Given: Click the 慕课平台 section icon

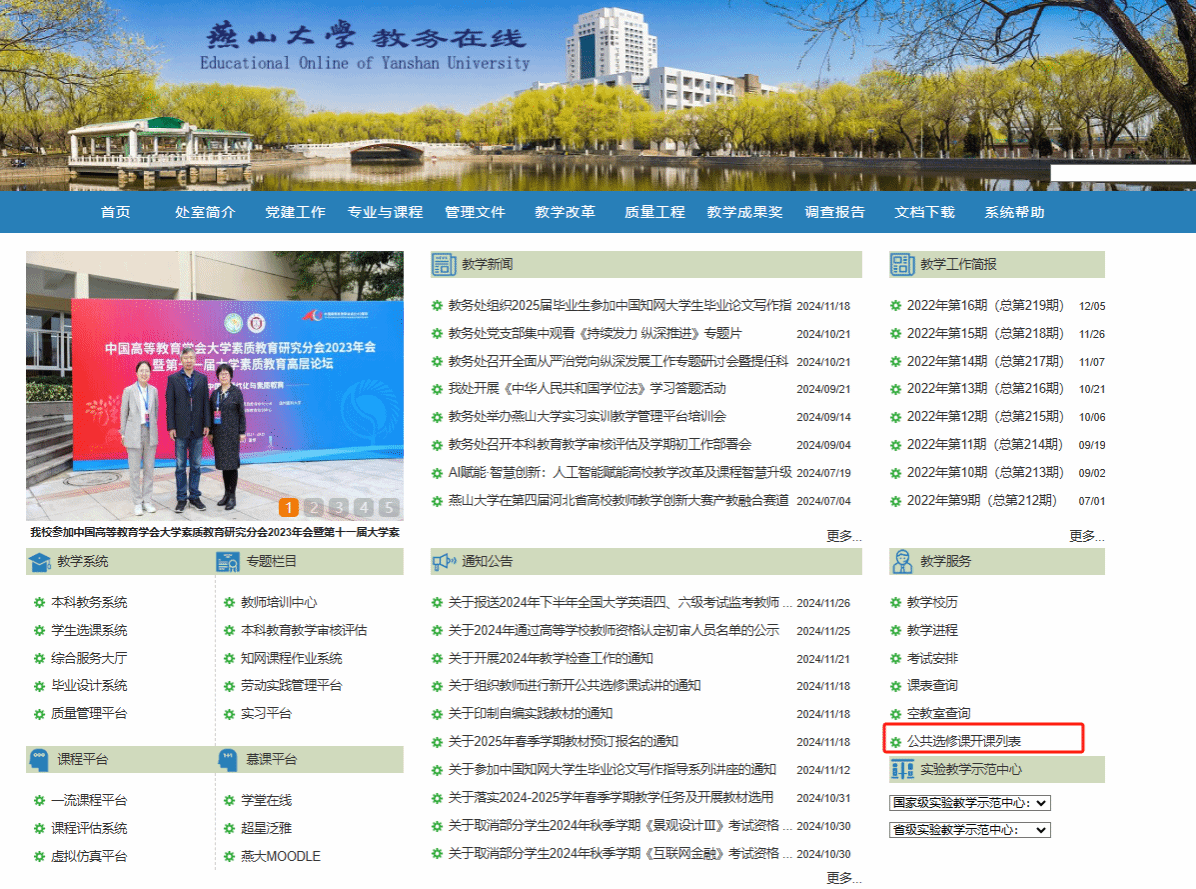Looking at the screenshot, I should coord(228,759).
